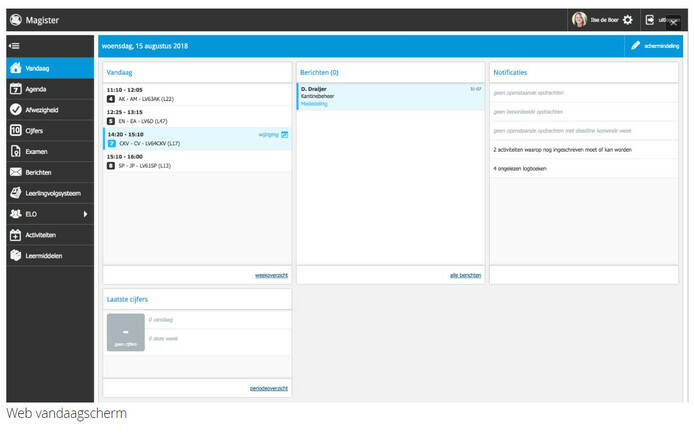Click the schermindeling pencil icon
The width and height of the screenshot is (694, 435).
pos(636,46)
